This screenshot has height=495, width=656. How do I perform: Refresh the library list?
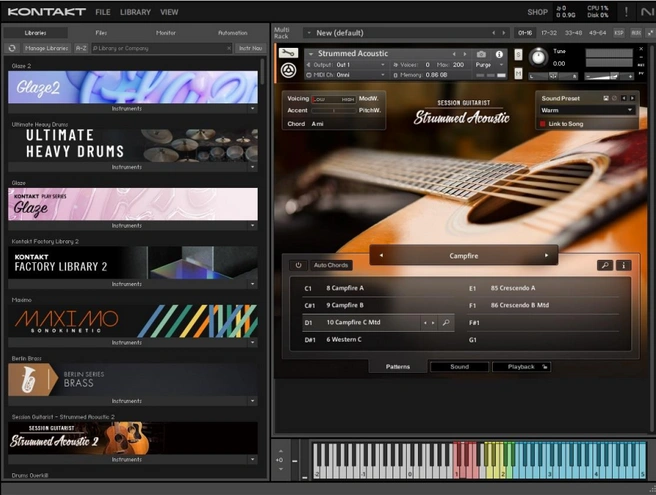click(x=12, y=49)
